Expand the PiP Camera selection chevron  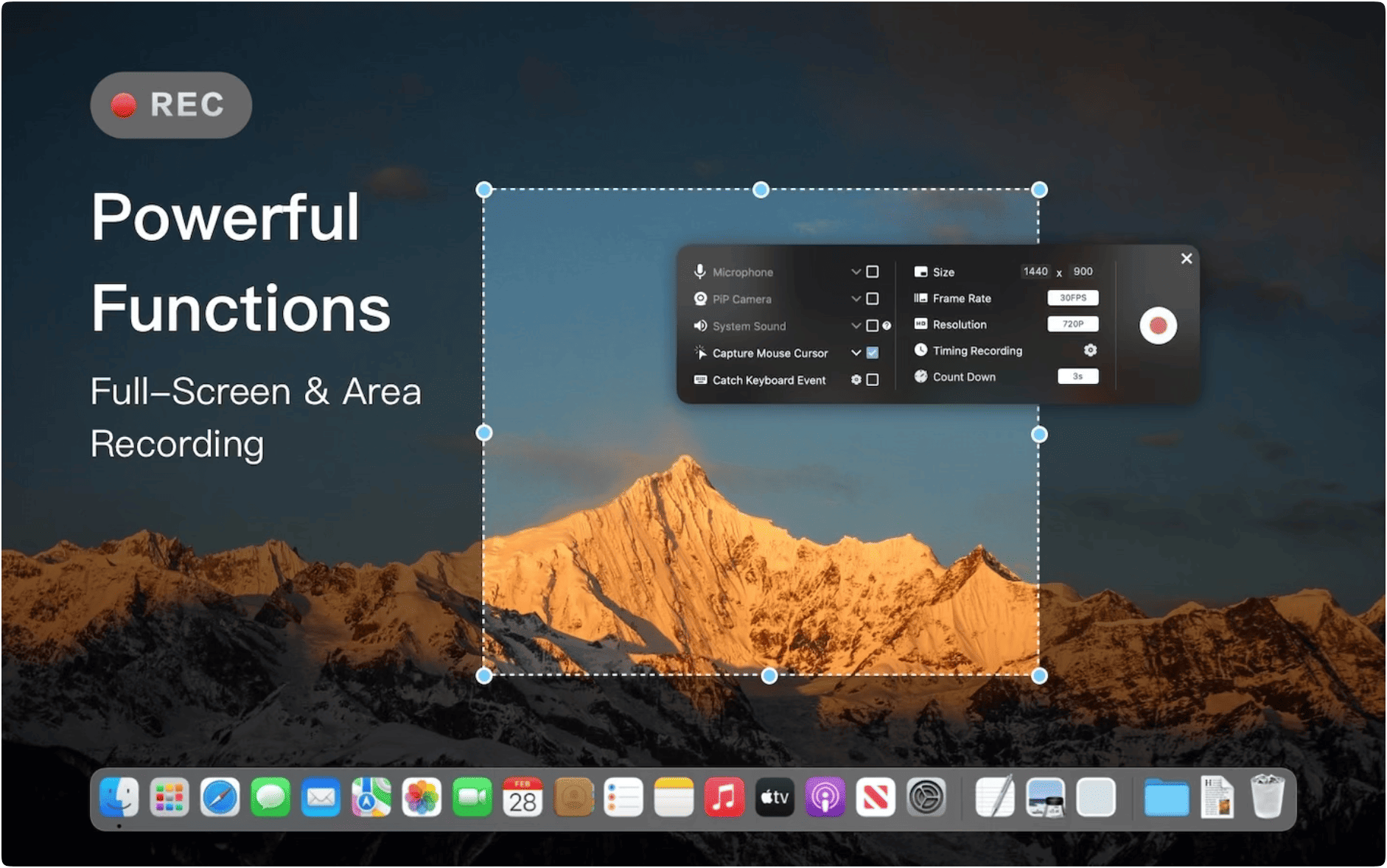coord(856,299)
